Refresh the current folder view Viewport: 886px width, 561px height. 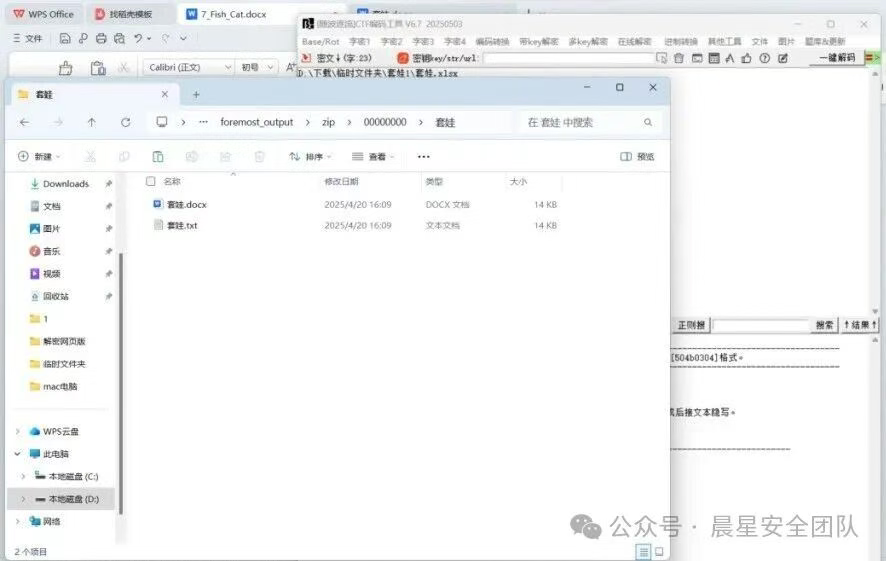pyautogui.click(x=125, y=122)
